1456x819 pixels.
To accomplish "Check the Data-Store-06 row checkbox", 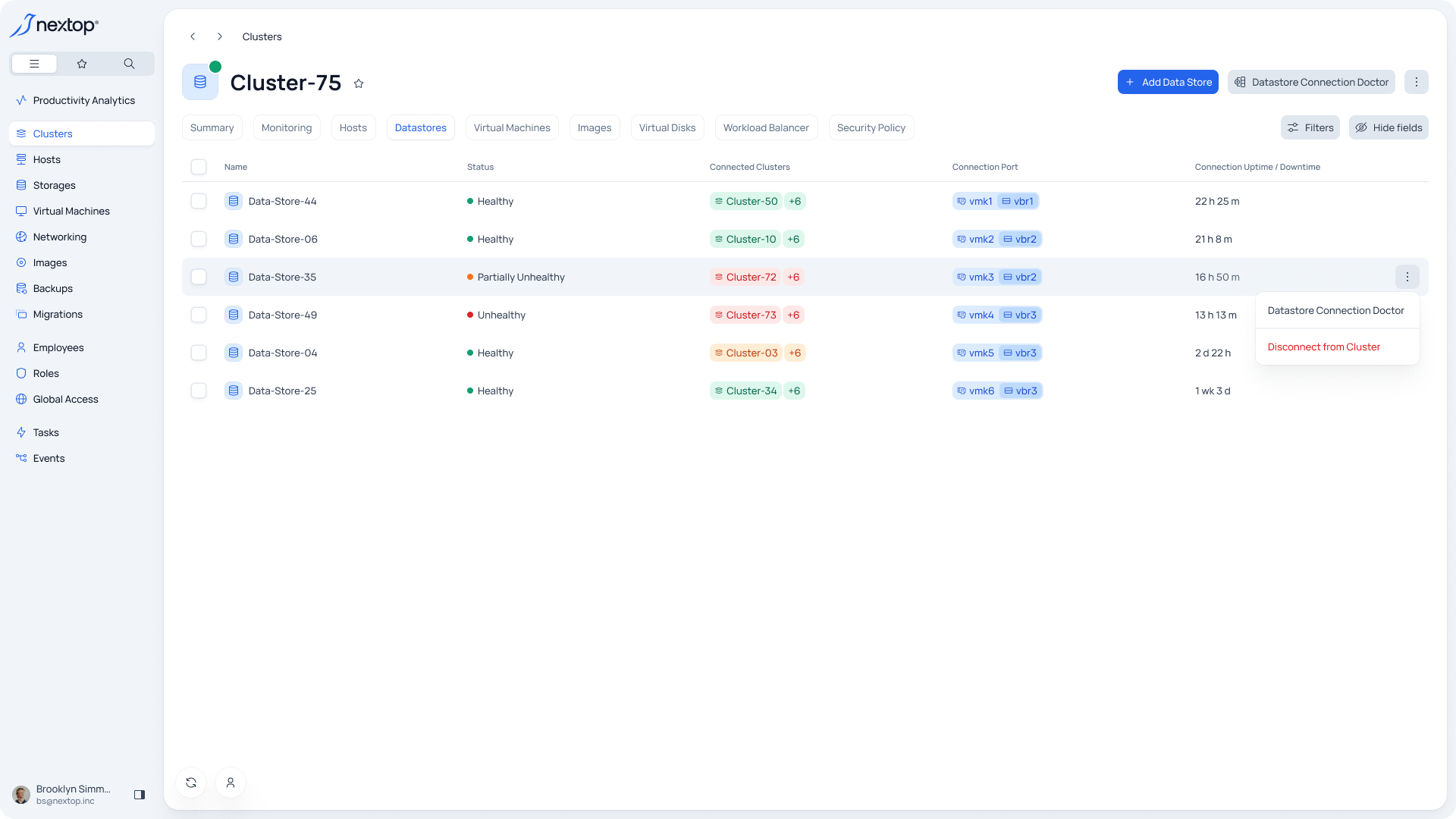I will point(199,239).
